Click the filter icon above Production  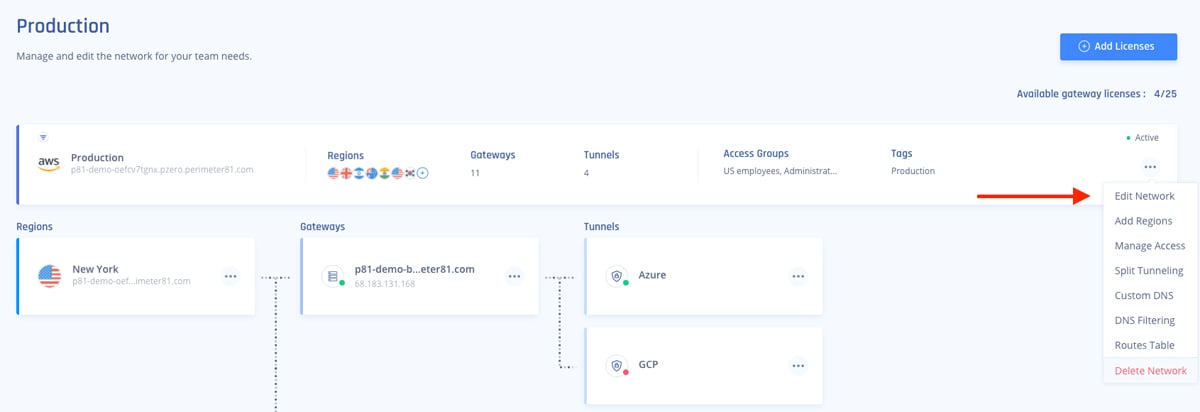pos(43,137)
